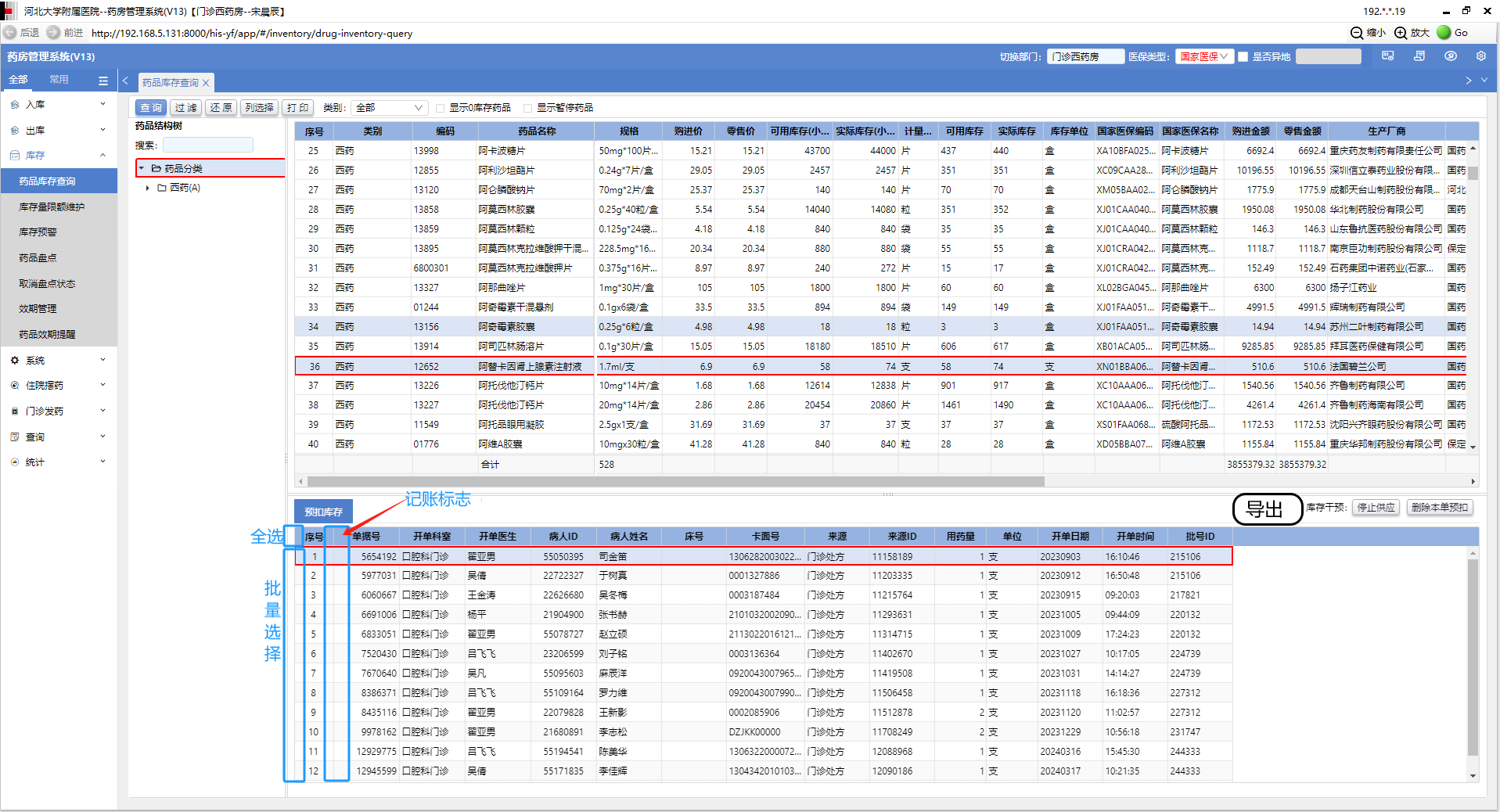Click the 放大 zoom in icon
Screen dimensions: 1500x812
coord(1401,33)
